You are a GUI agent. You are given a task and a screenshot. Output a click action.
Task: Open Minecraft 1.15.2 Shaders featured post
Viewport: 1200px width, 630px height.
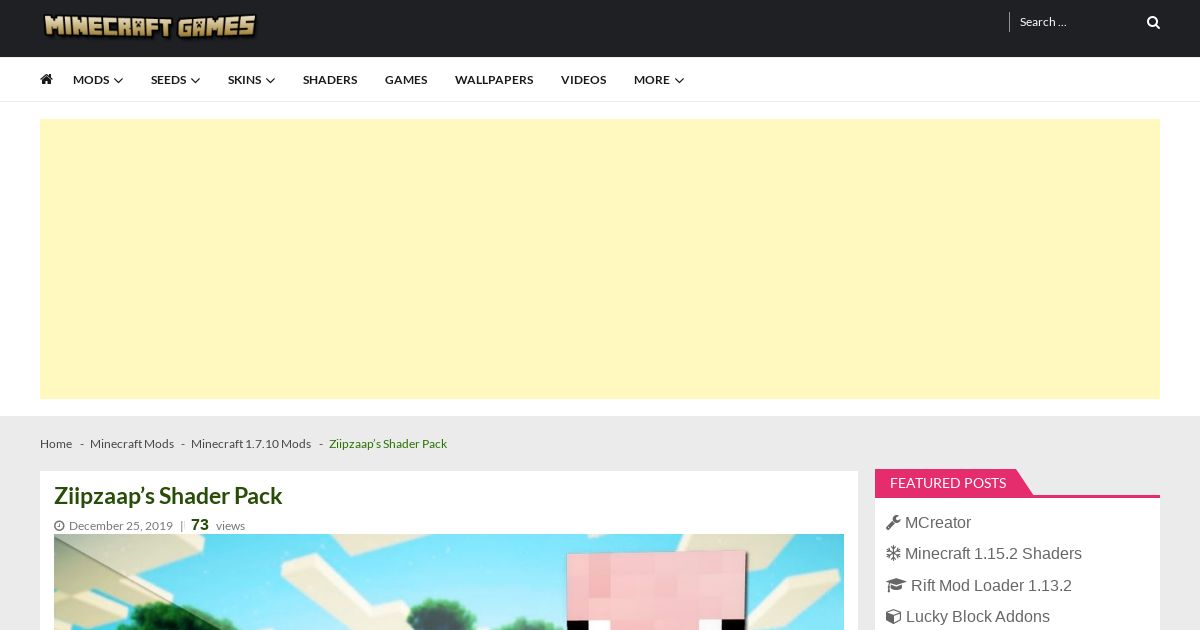pos(993,554)
